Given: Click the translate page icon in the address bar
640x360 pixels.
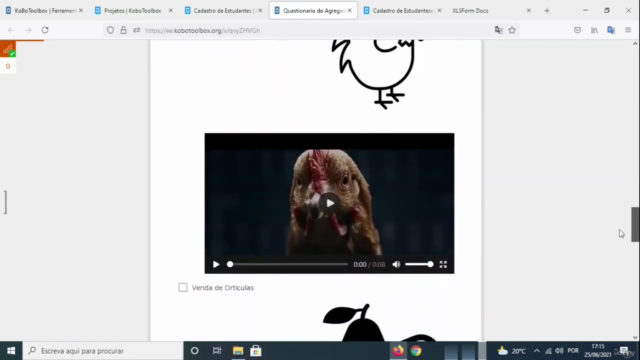Looking at the screenshot, I should (x=498, y=30).
